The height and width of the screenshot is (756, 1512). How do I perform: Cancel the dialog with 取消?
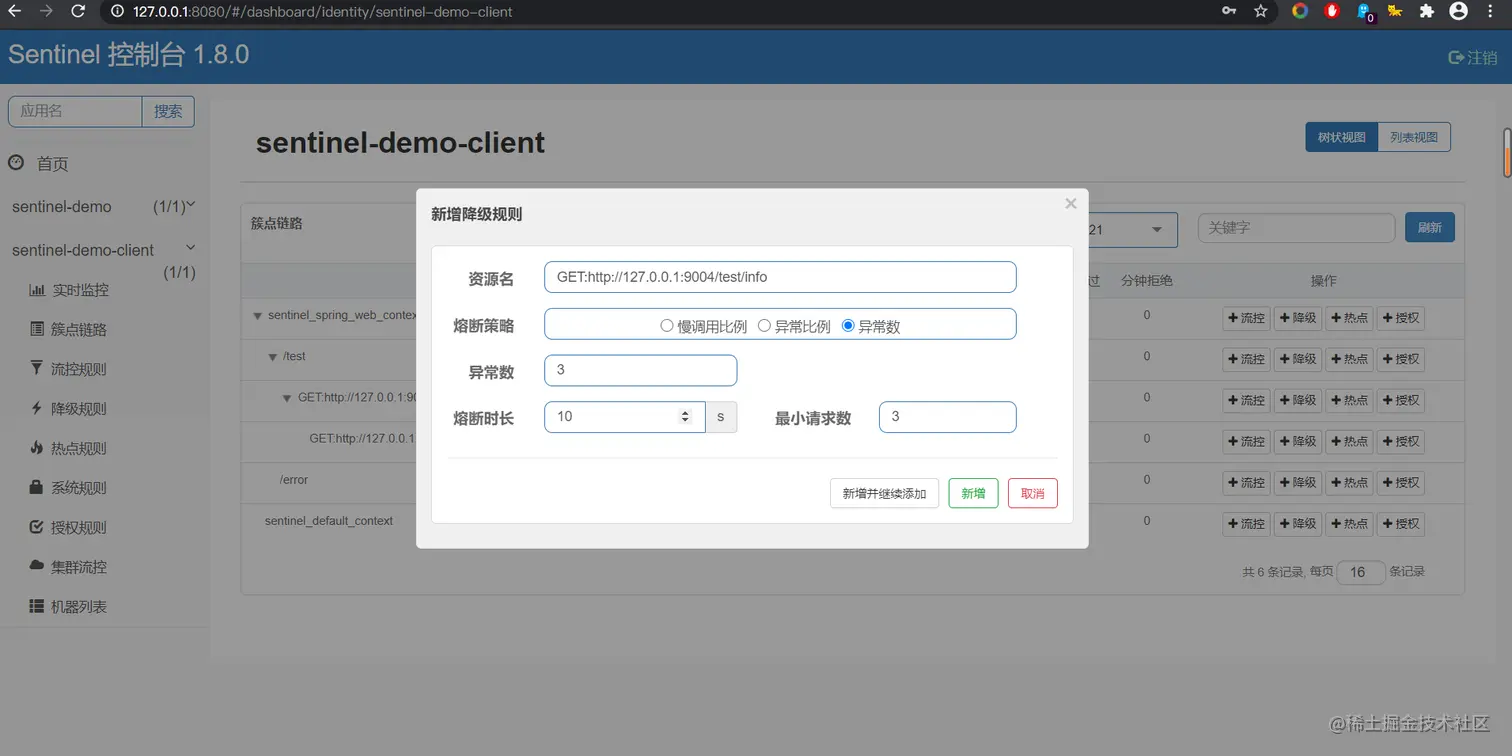coord(1033,493)
